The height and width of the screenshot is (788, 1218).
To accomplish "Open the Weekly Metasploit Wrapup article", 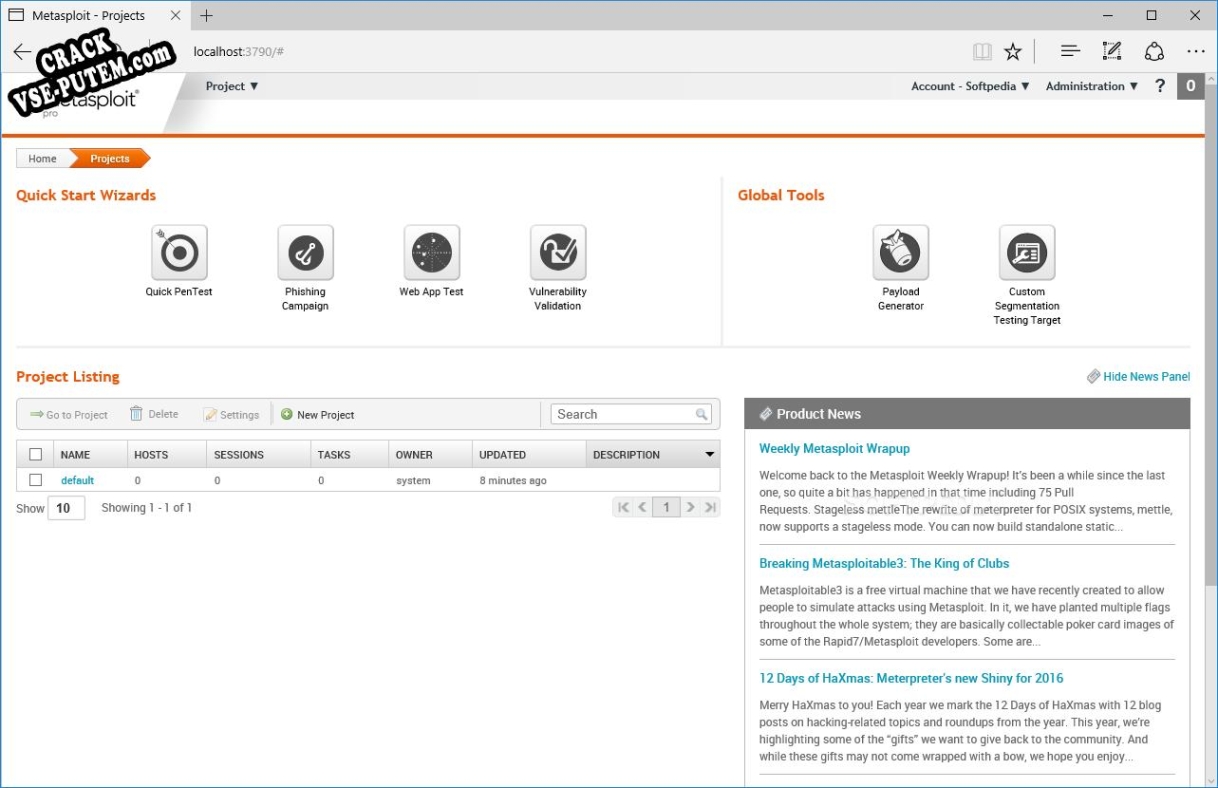I will click(834, 449).
